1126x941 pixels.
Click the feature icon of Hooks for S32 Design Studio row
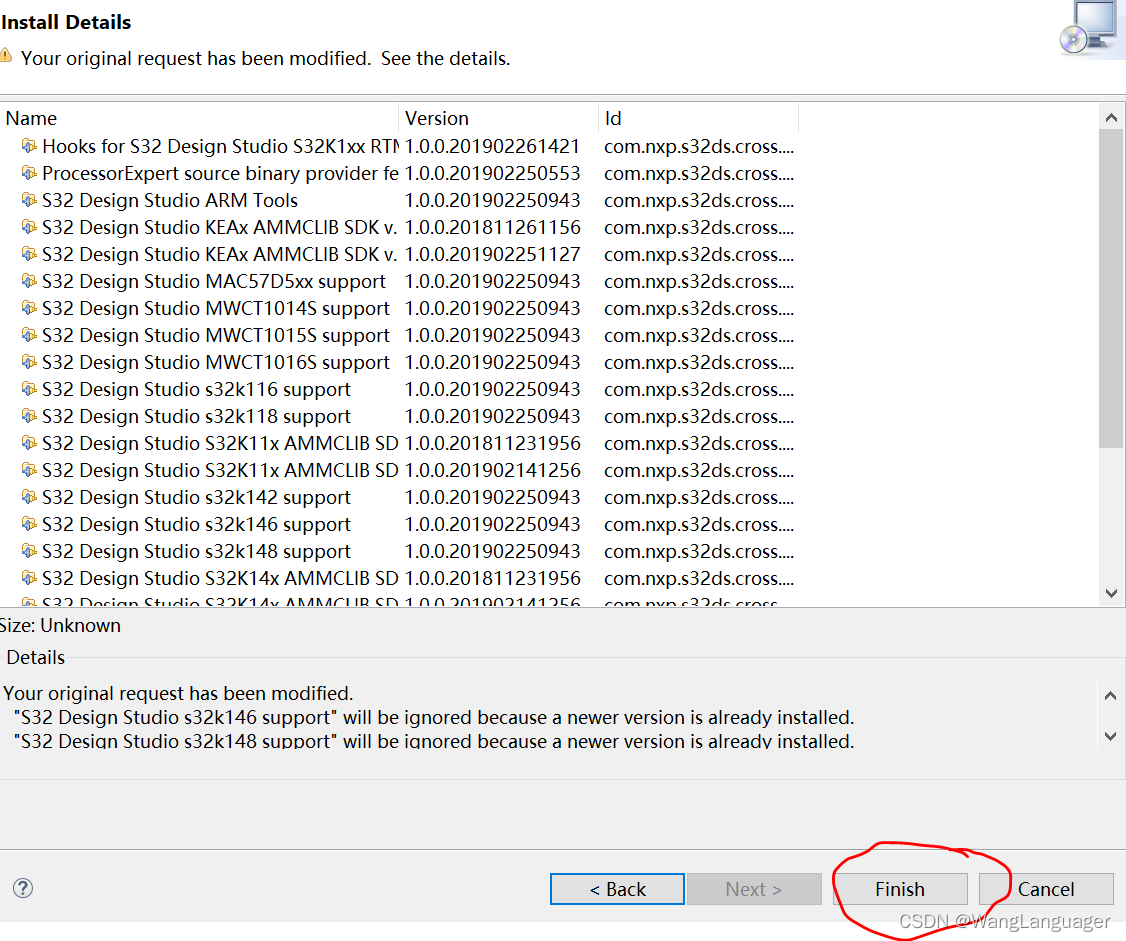coord(29,146)
